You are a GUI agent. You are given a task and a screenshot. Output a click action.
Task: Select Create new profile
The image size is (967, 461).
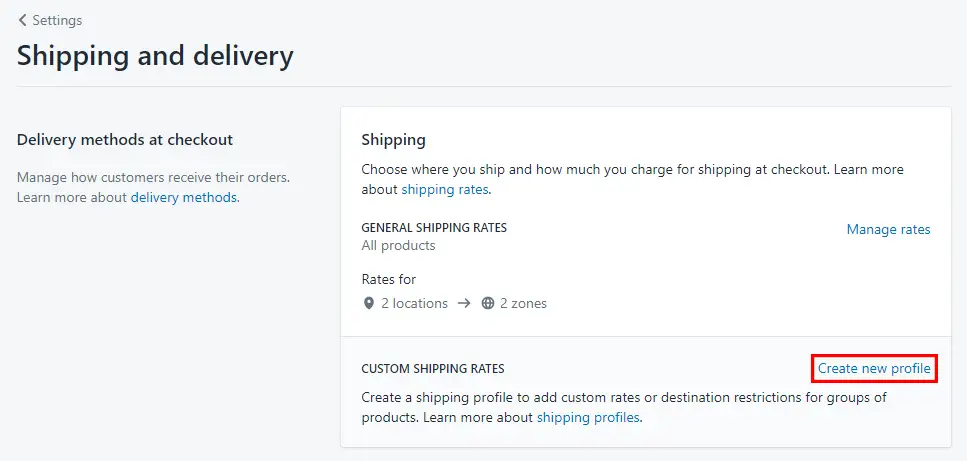coord(874,369)
